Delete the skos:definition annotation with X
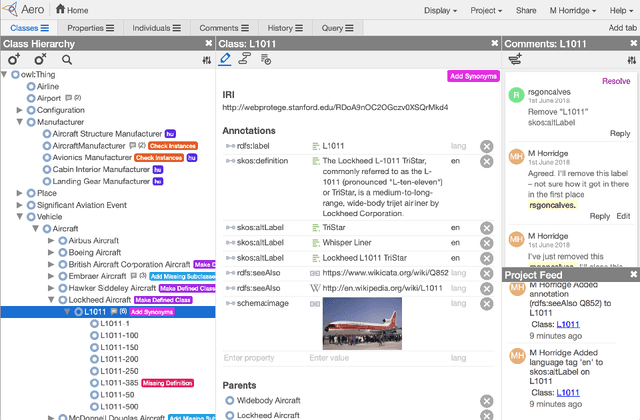Viewport: 640px width, 420px height. pyautogui.click(x=487, y=162)
